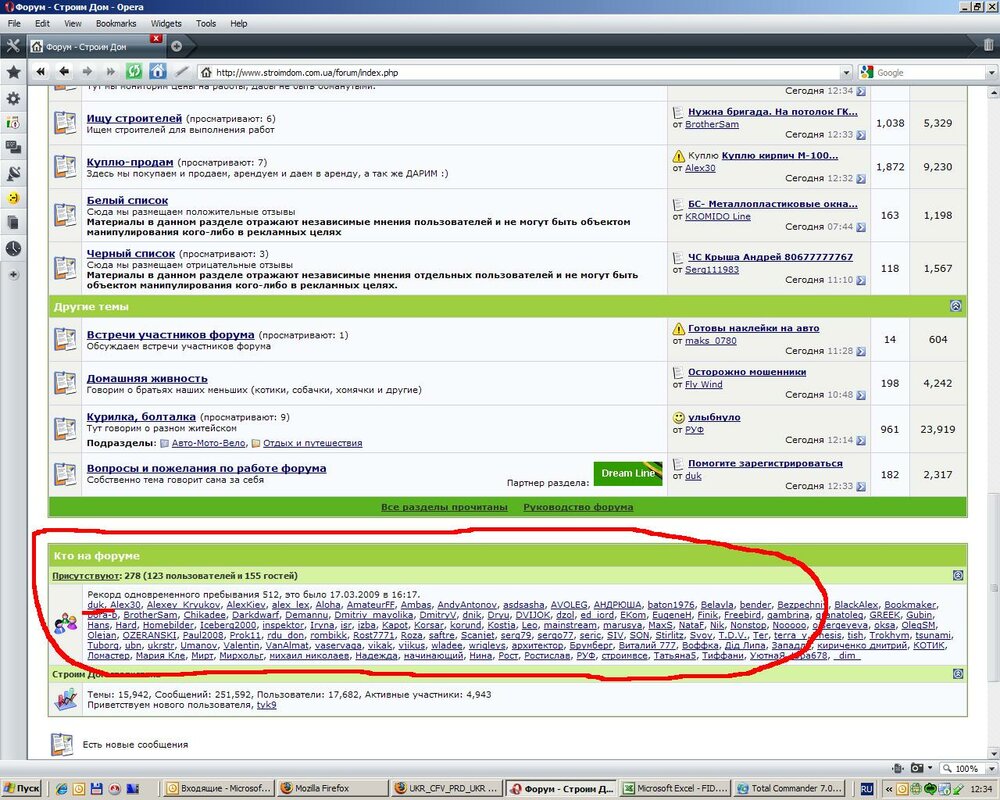
Task: Open the satellite dish panel in sidebar
Action: tap(13, 173)
